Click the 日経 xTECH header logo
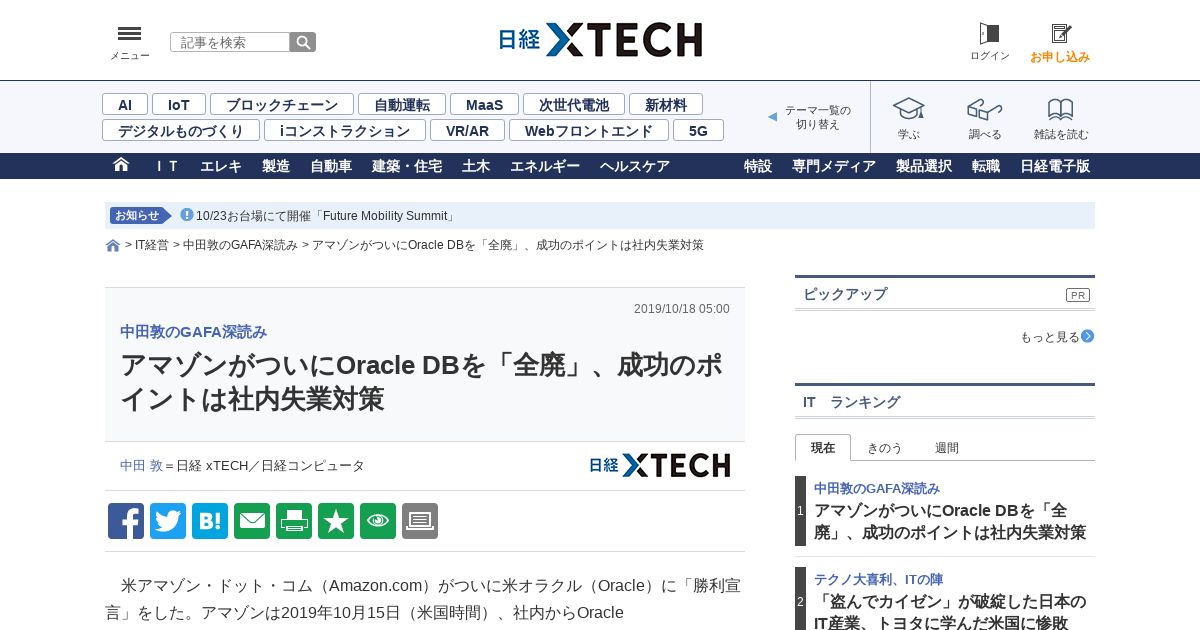The image size is (1200, 630). pos(600,40)
